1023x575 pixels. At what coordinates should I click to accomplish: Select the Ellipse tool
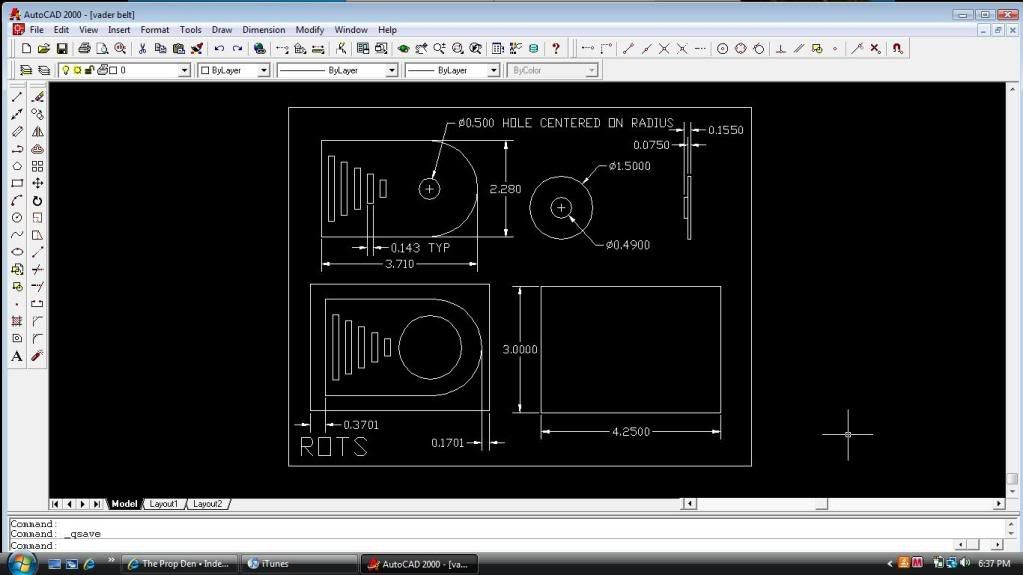tap(17, 252)
